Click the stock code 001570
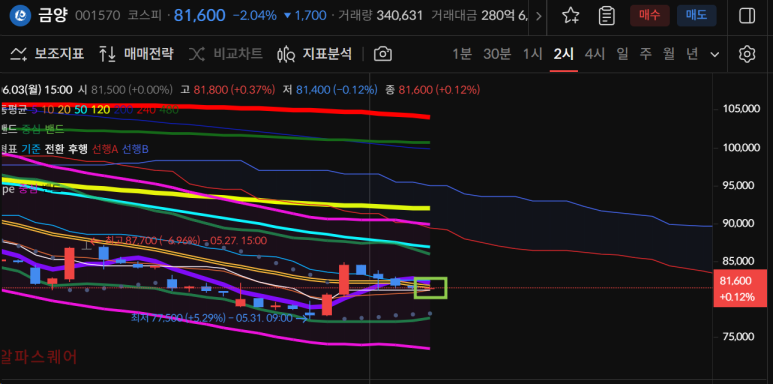 click(97, 16)
